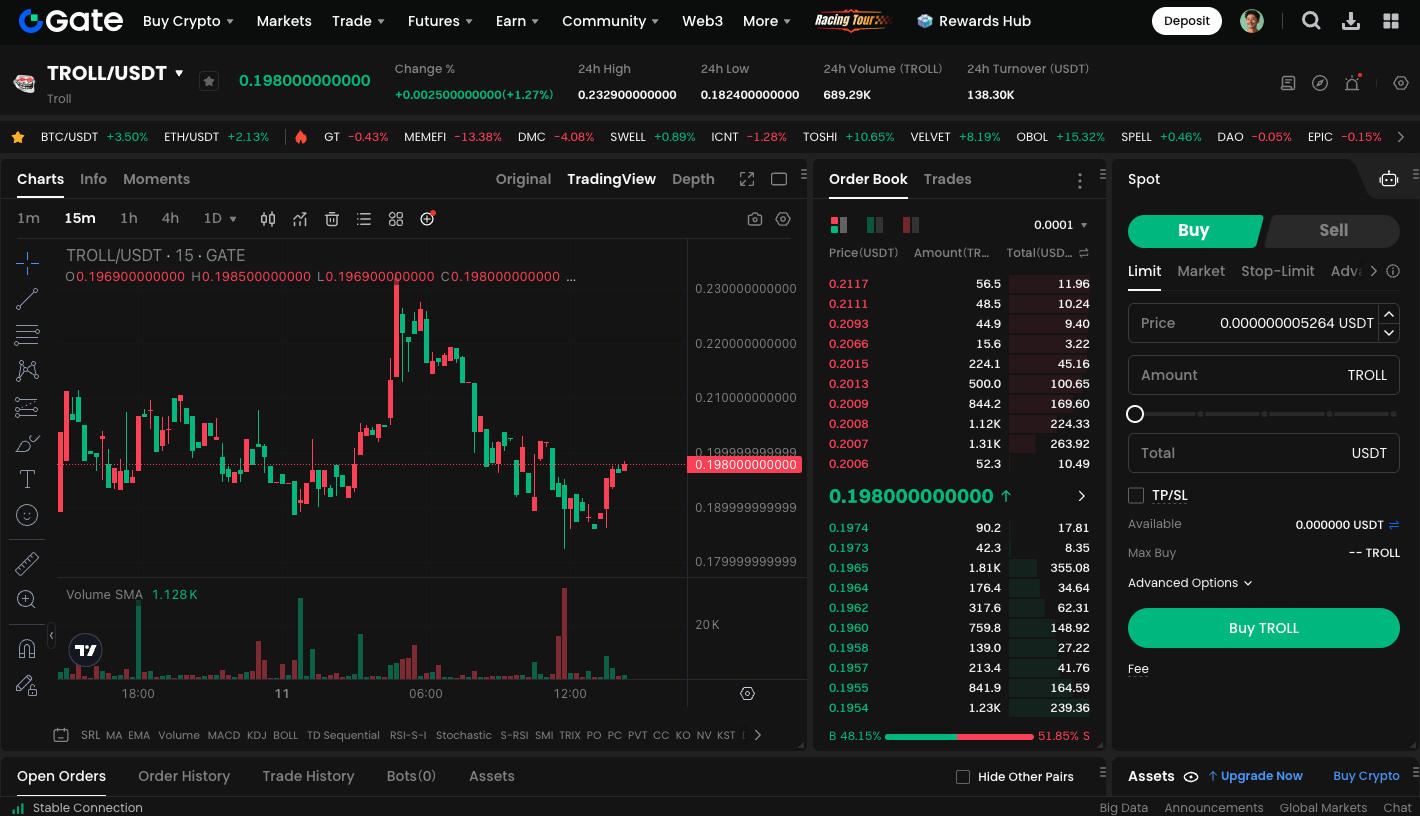Select the trend line drawing tool
This screenshot has height=816, width=1420.
click(x=27, y=299)
